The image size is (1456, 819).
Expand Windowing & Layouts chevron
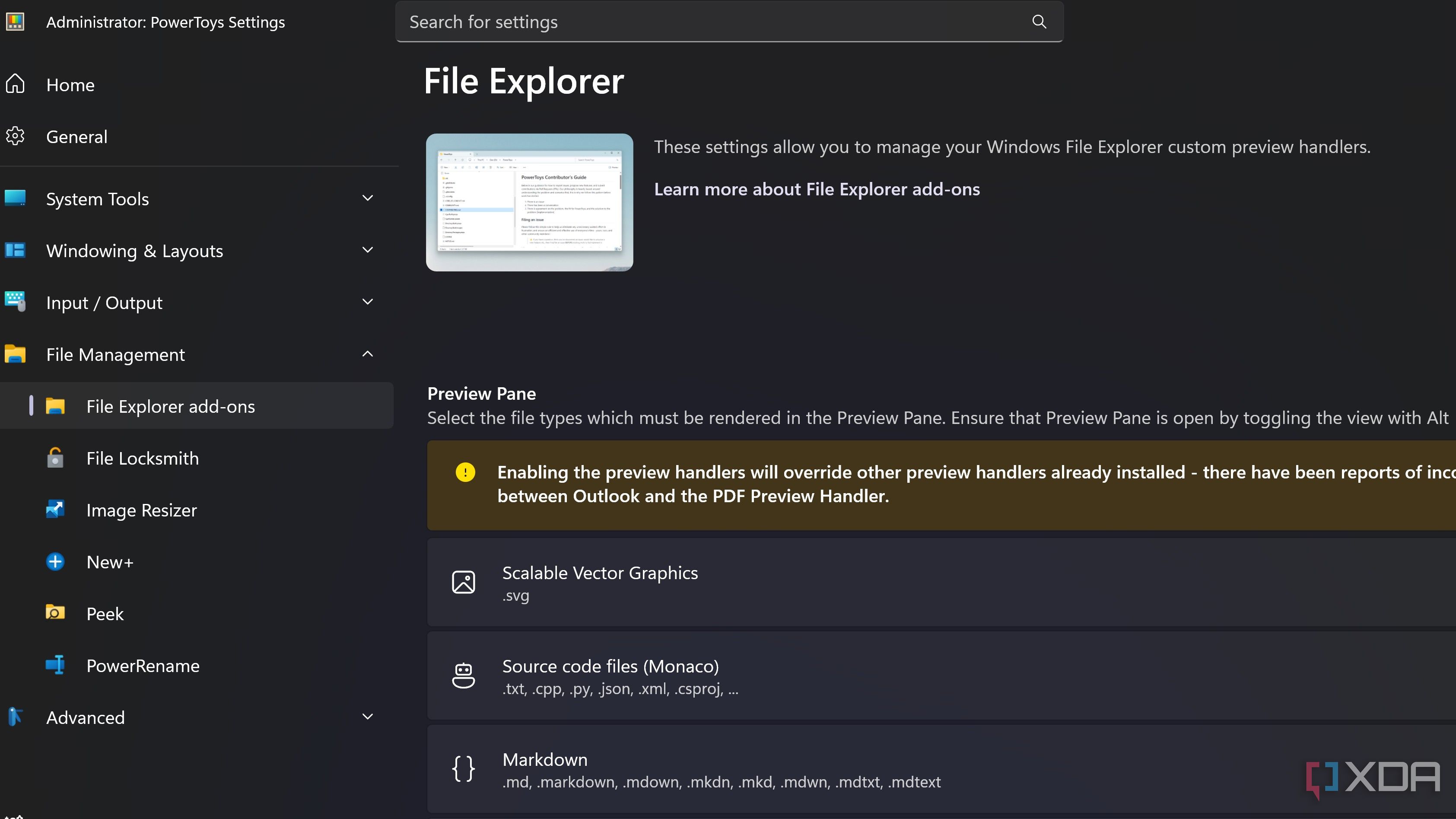pyautogui.click(x=367, y=250)
